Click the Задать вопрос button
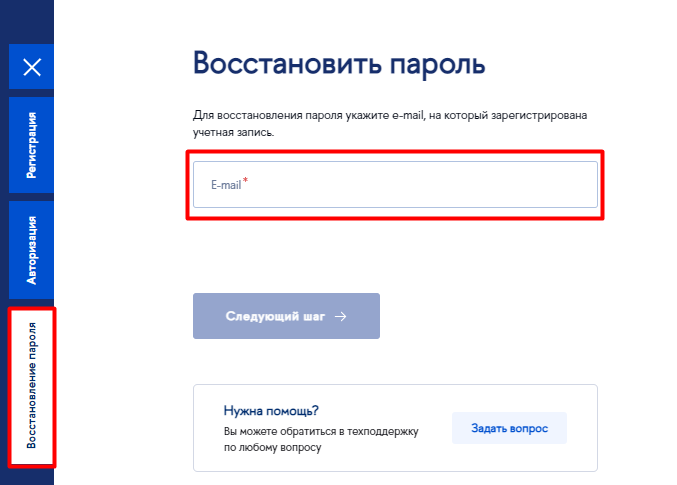The width and height of the screenshot is (677, 485). coord(509,427)
